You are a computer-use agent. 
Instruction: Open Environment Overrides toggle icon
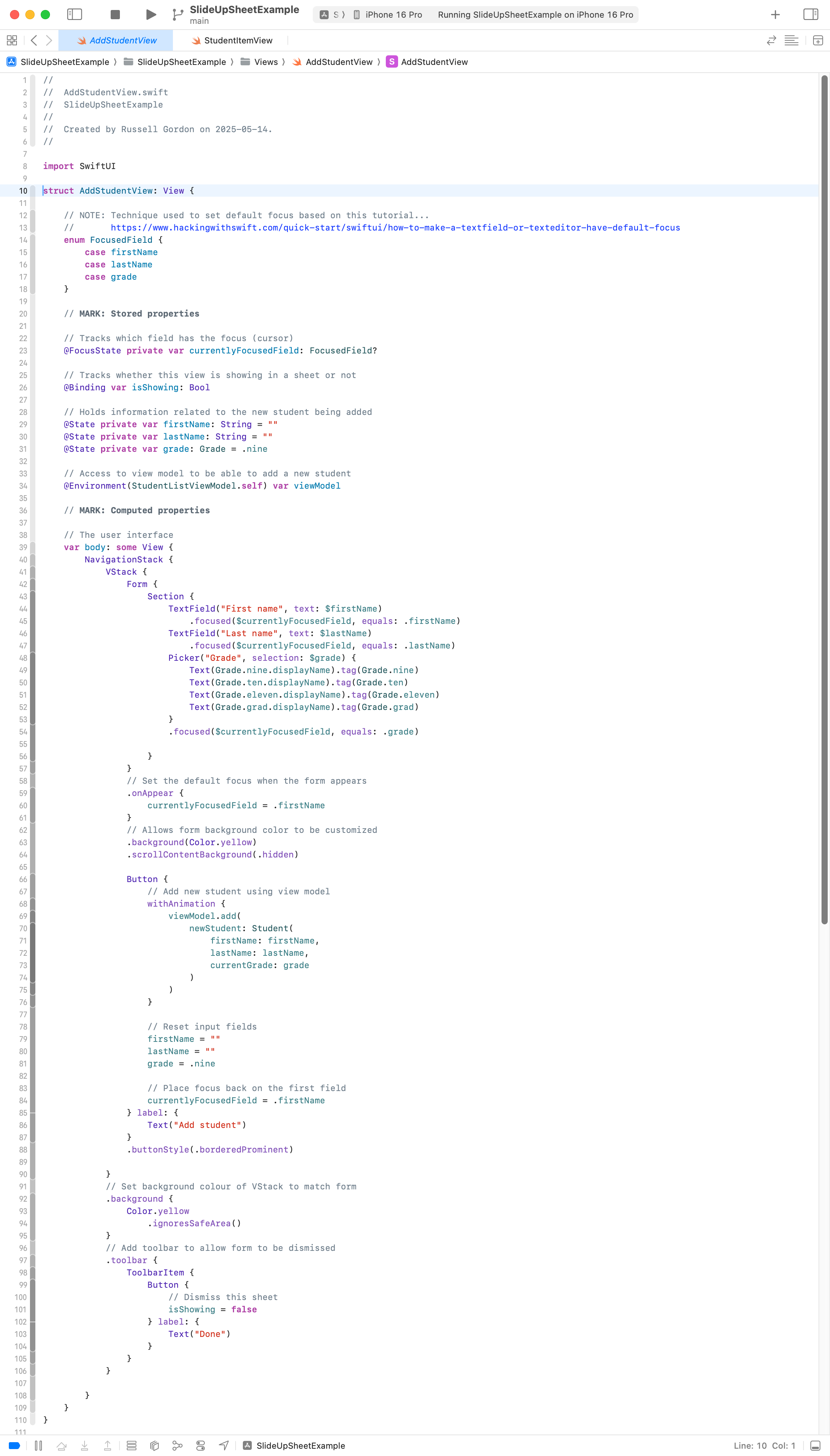[x=201, y=1445]
